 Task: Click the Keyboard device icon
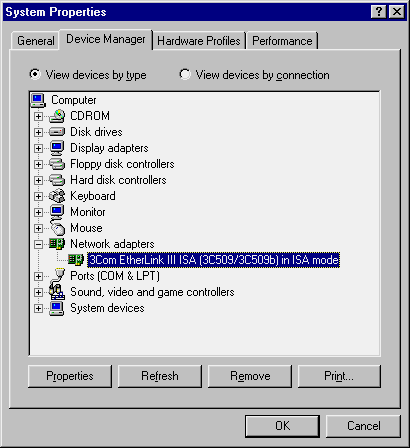[57, 196]
